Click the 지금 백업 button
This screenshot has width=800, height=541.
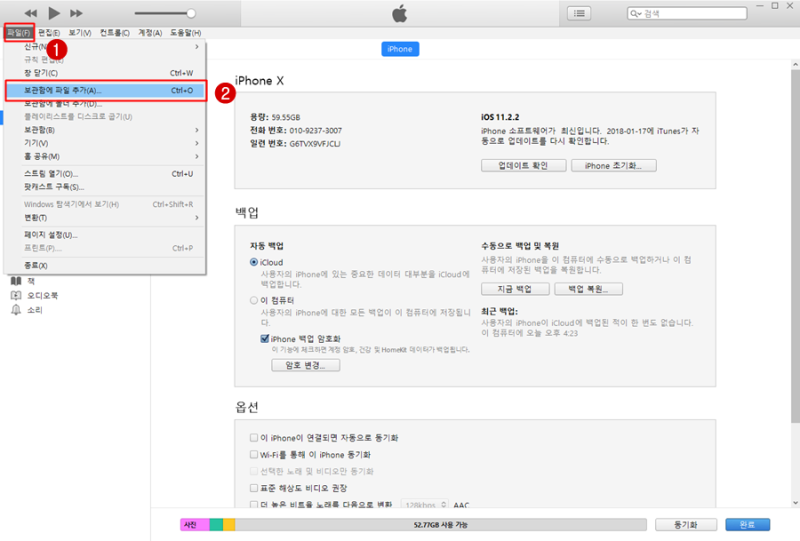515,289
